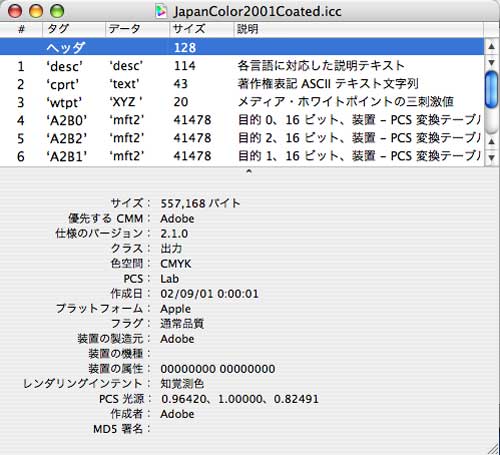Sort by the タグ column header
500x455 pixels.
[x=74, y=29]
